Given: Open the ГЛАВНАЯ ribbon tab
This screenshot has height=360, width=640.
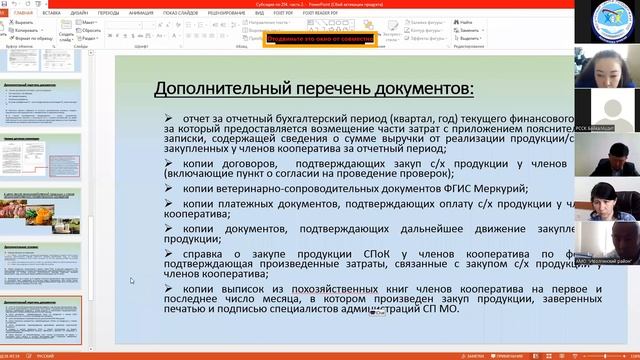Looking at the screenshot, I should 24,13.
